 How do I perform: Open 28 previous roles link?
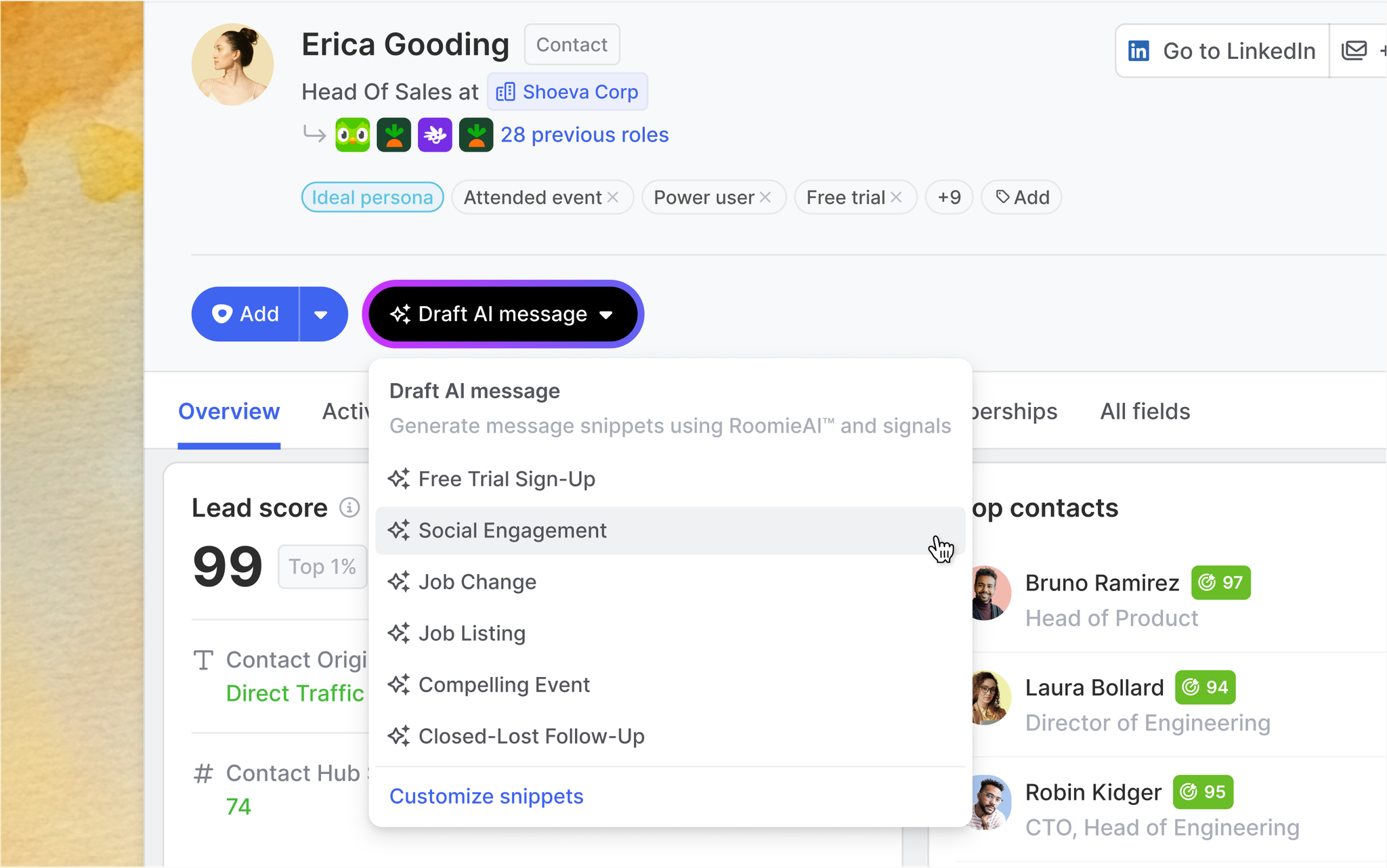tap(584, 135)
